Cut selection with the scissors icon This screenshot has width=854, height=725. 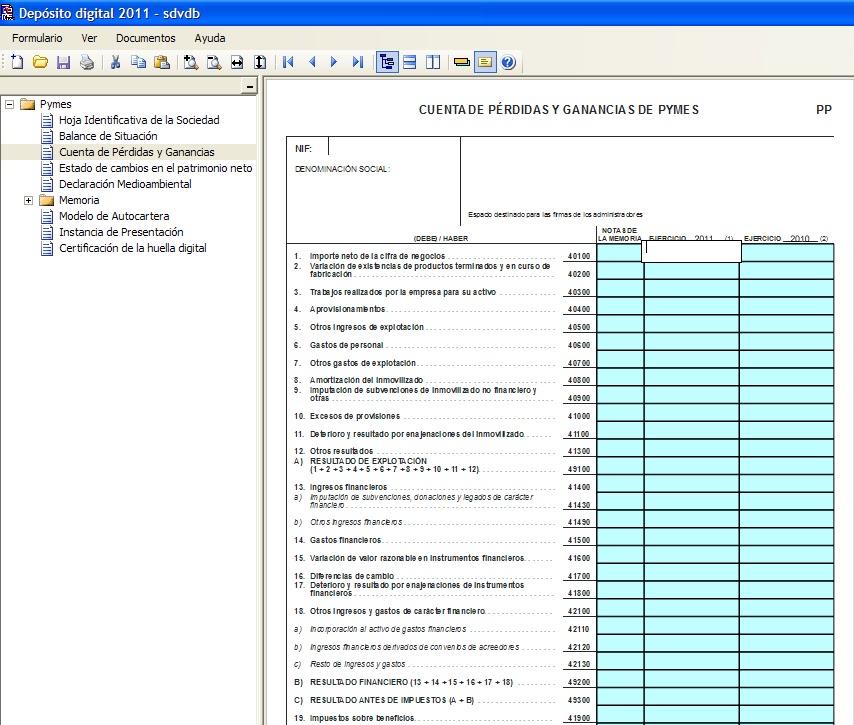[x=115, y=62]
